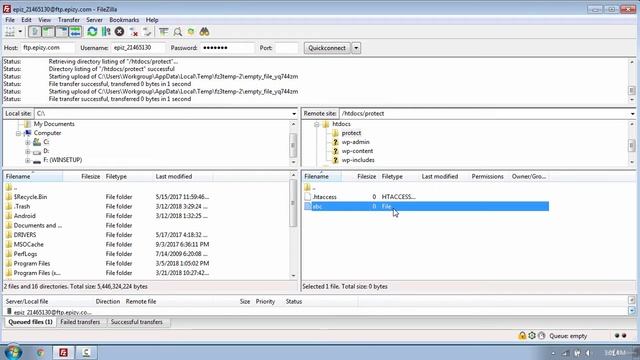The image size is (640, 360).
Task: Open the Edit menu
Action: [26, 20]
